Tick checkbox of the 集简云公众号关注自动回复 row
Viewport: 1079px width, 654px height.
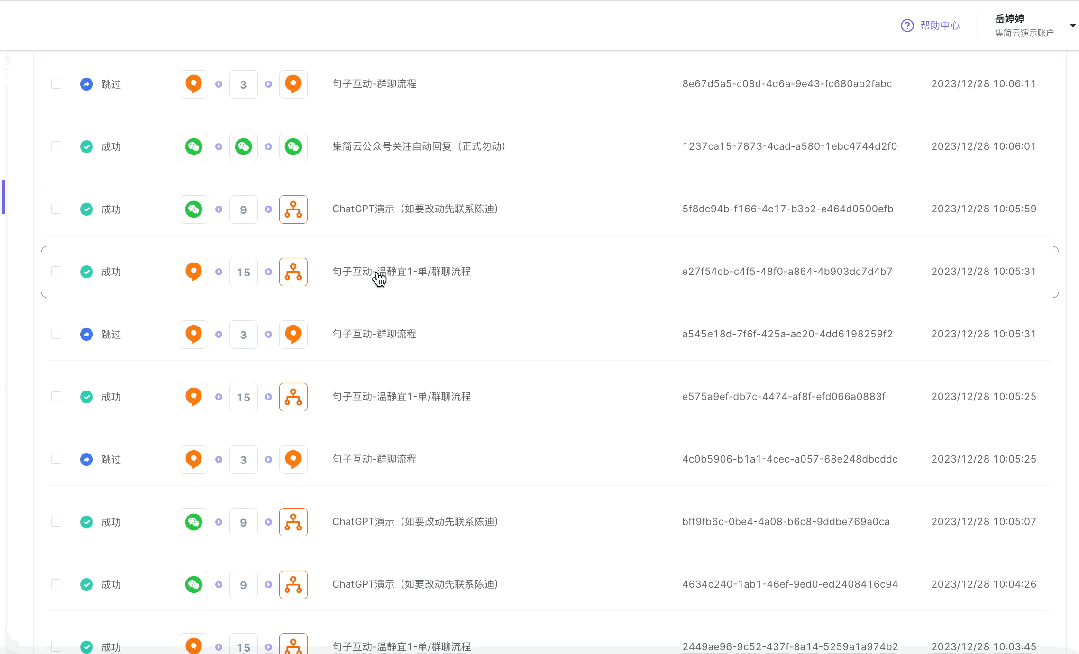point(56,147)
